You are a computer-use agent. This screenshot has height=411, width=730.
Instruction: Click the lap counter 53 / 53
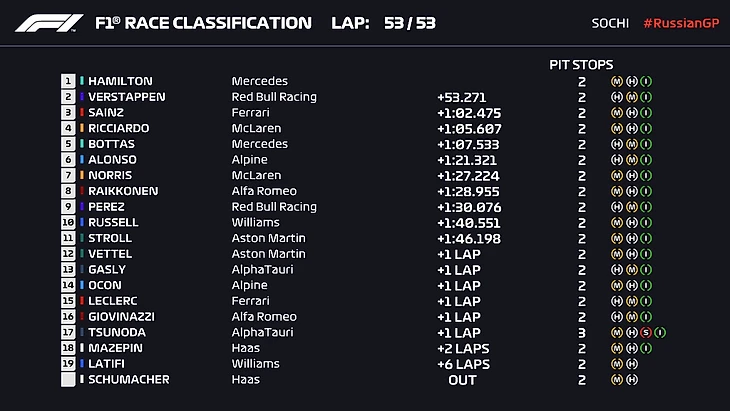[409, 23]
